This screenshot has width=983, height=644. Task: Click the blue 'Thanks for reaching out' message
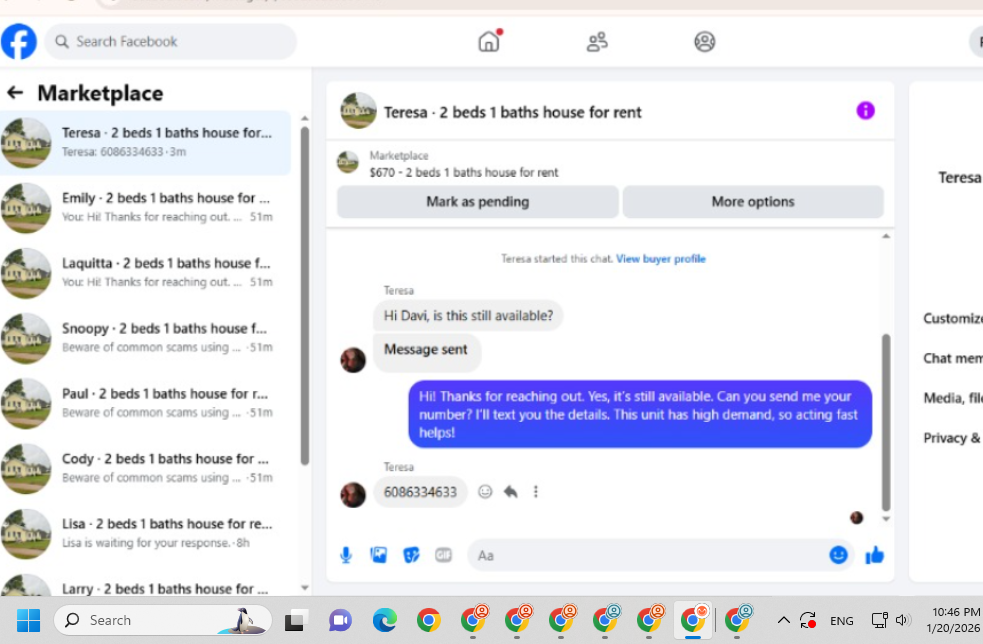coord(639,414)
